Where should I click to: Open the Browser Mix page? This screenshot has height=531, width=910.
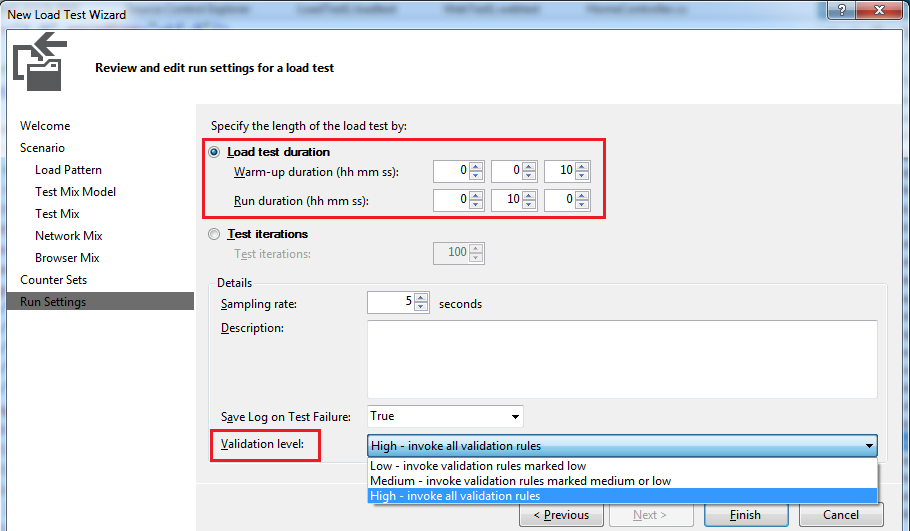point(67,258)
